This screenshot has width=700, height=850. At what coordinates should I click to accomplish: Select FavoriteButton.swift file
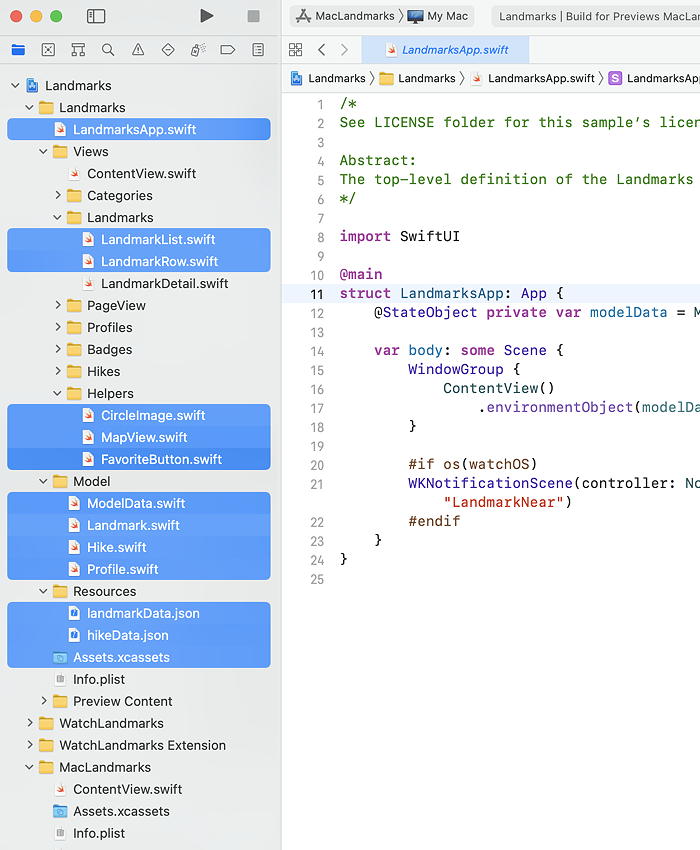[139, 459]
